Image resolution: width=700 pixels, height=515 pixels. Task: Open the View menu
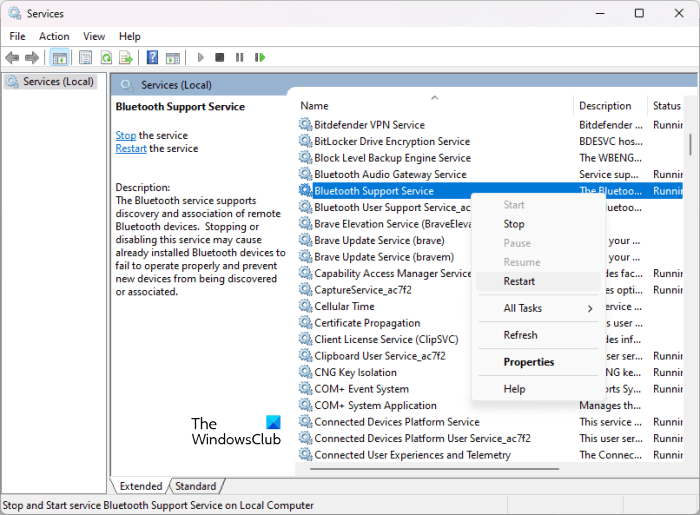pyautogui.click(x=94, y=36)
